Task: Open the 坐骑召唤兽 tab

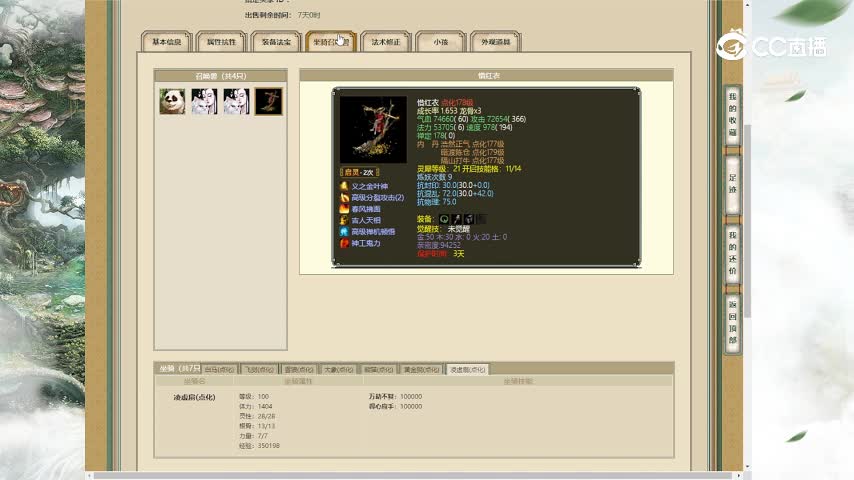Action: (x=331, y=42)
